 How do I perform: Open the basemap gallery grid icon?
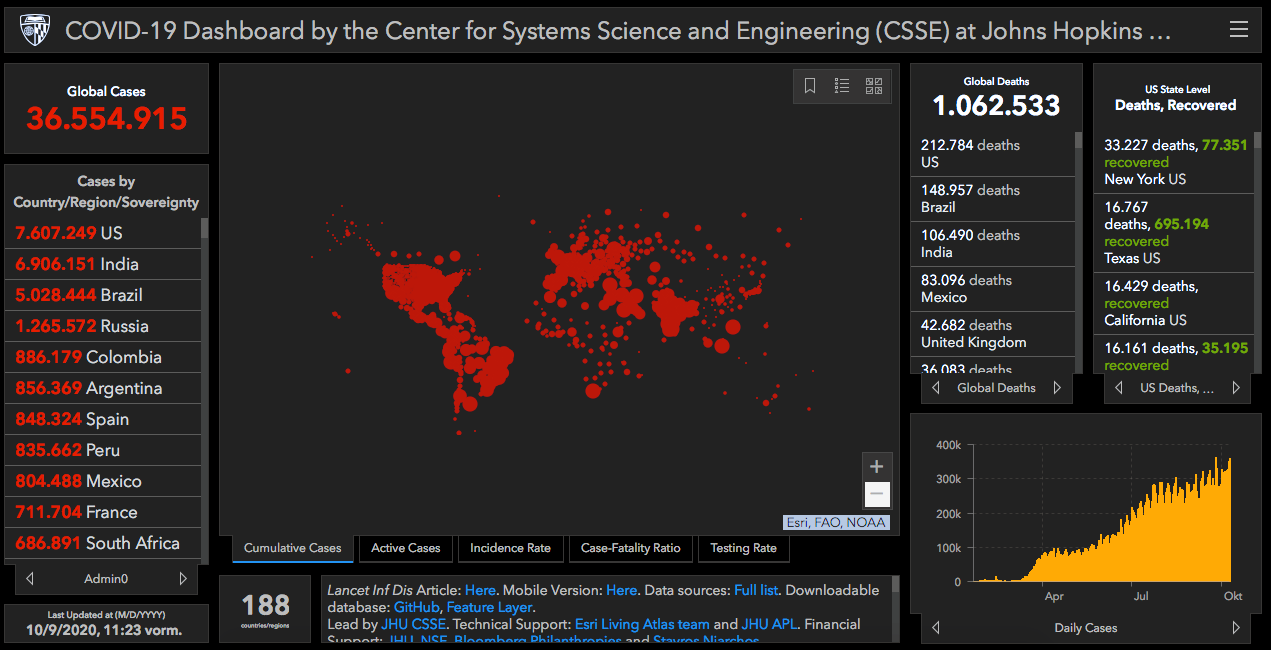click(x=874, y=86)
